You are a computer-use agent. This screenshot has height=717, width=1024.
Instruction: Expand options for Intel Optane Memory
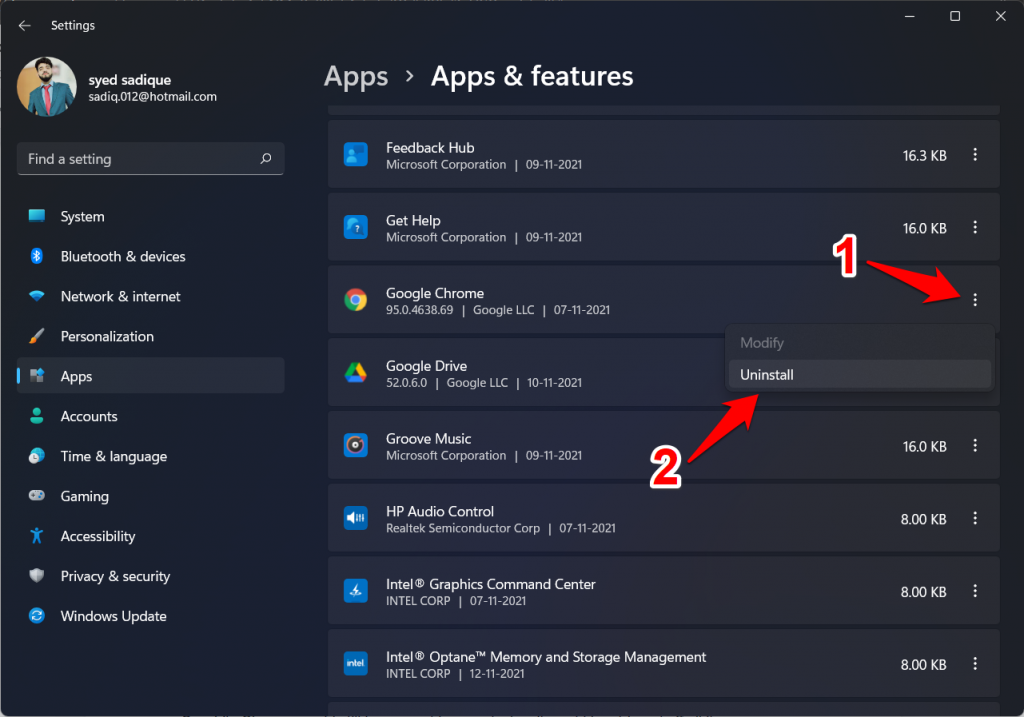(975, 664)
